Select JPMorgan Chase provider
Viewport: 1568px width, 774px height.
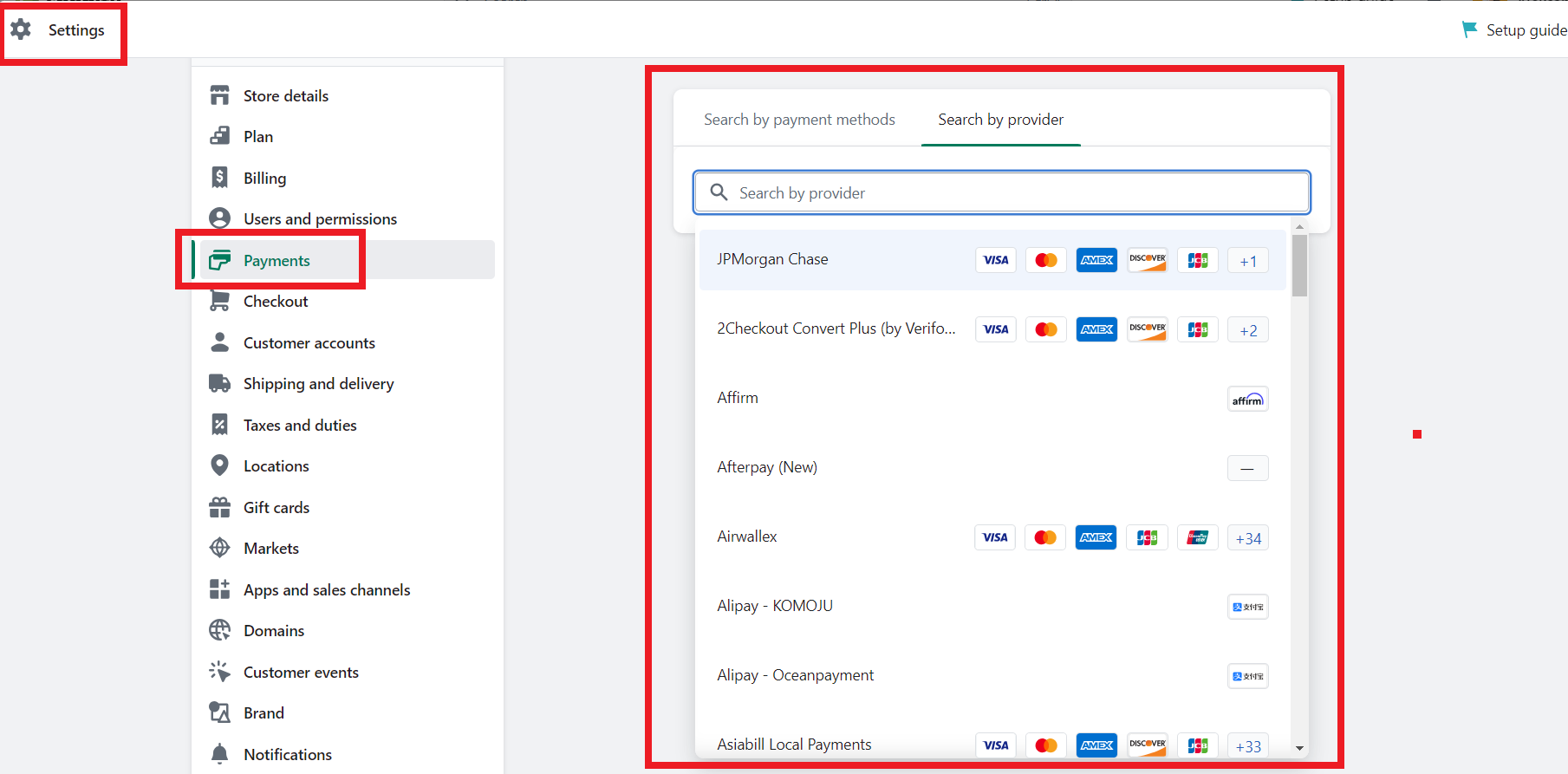tap(992, 260)
